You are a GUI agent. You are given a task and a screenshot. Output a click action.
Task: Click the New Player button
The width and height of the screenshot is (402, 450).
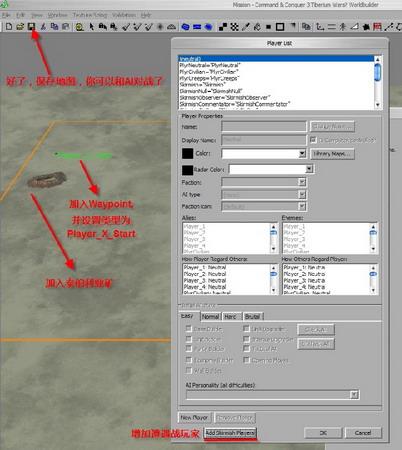pos(194,417)
